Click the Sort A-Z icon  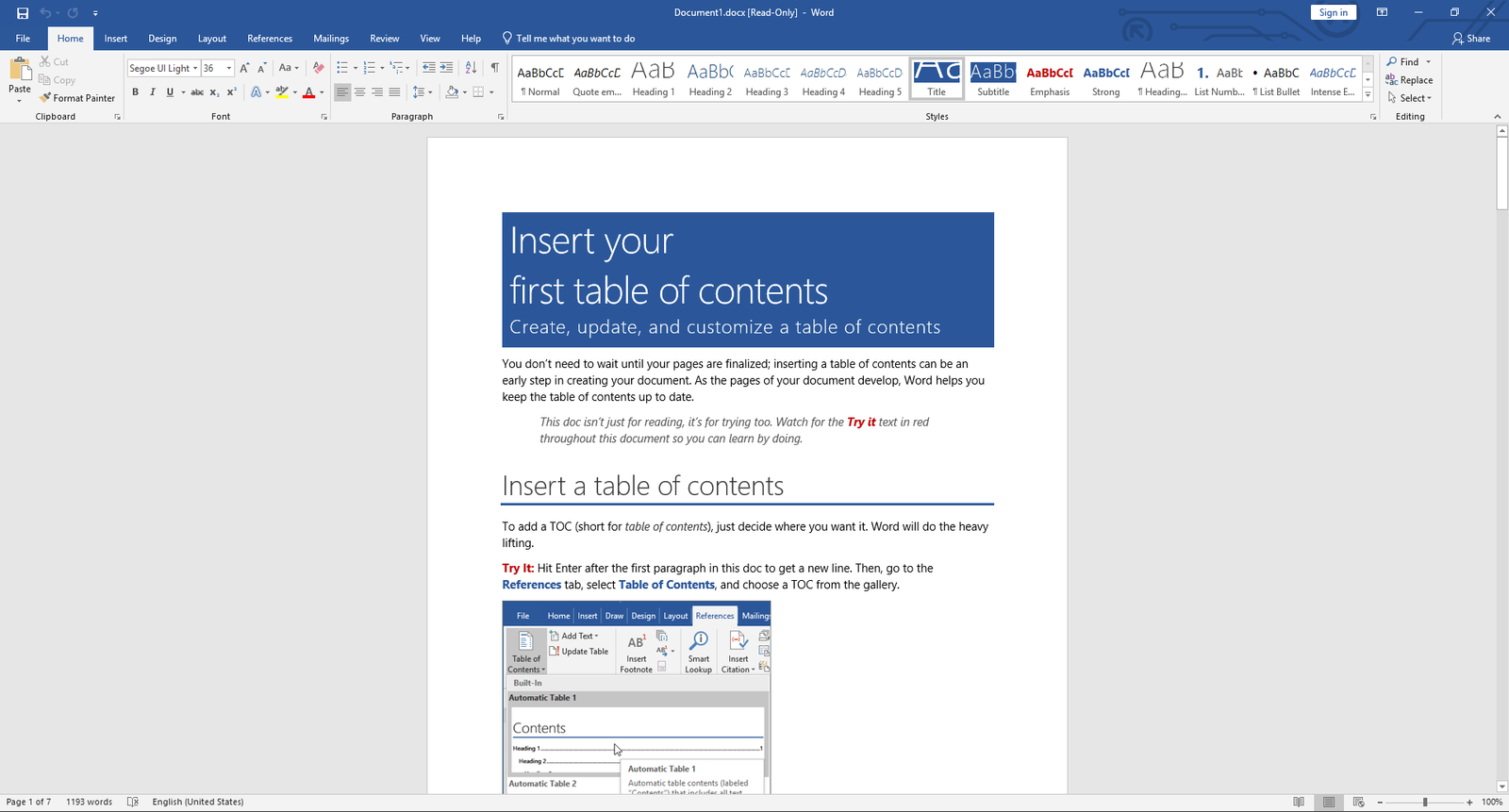tap(471, 68)
